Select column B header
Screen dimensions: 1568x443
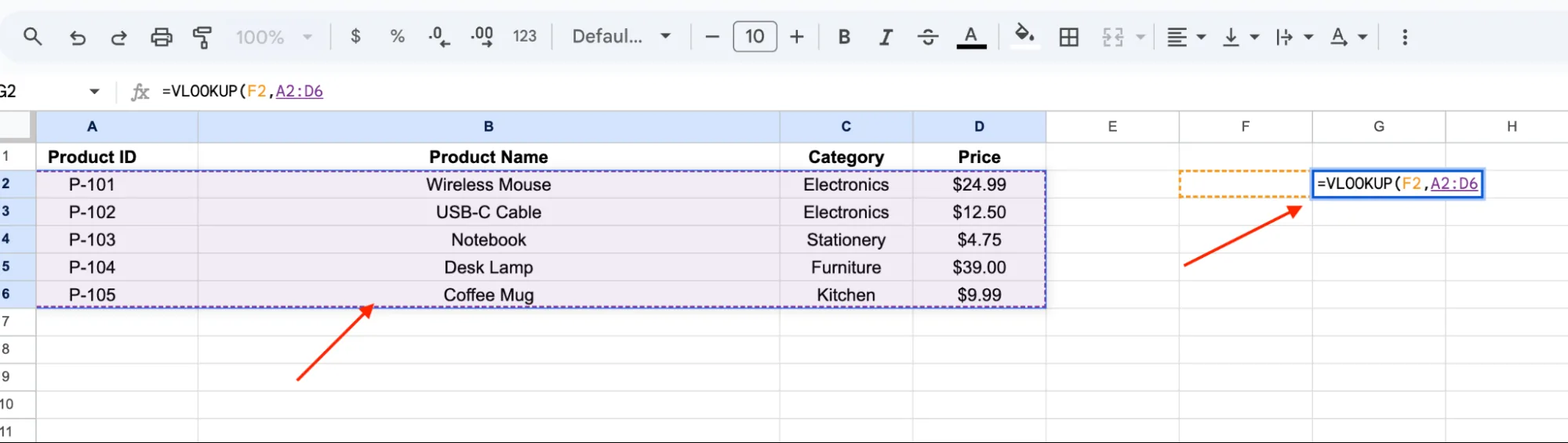[x=489, y=126]
